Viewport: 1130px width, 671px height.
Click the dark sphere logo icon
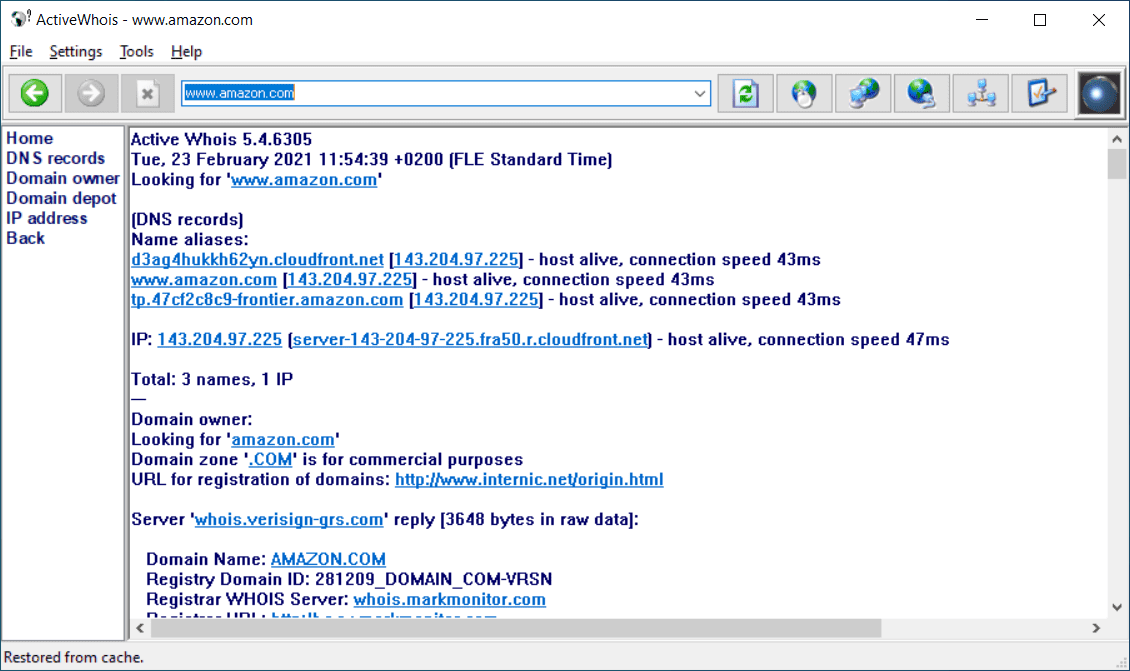(1099, 93)
